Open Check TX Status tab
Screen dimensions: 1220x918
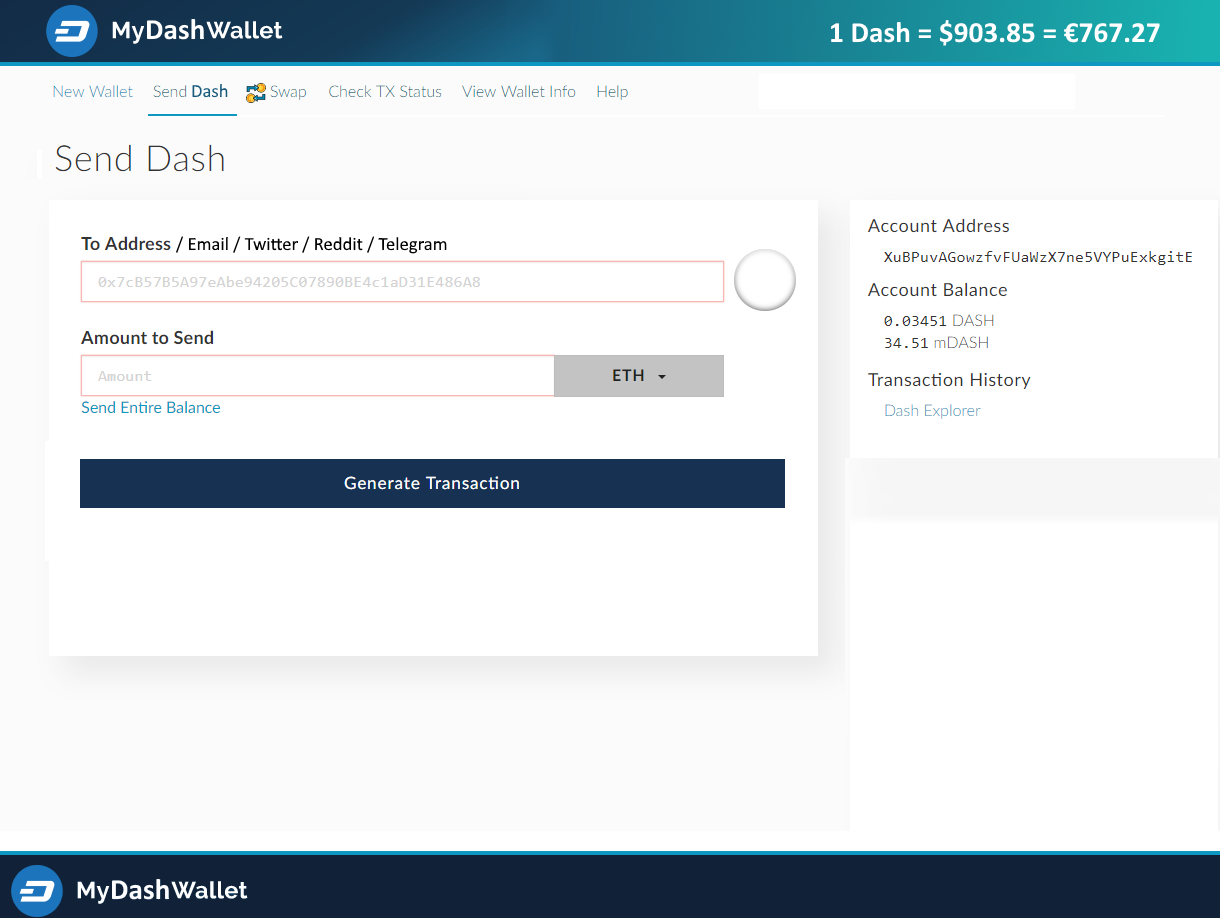tap(385, 92)
